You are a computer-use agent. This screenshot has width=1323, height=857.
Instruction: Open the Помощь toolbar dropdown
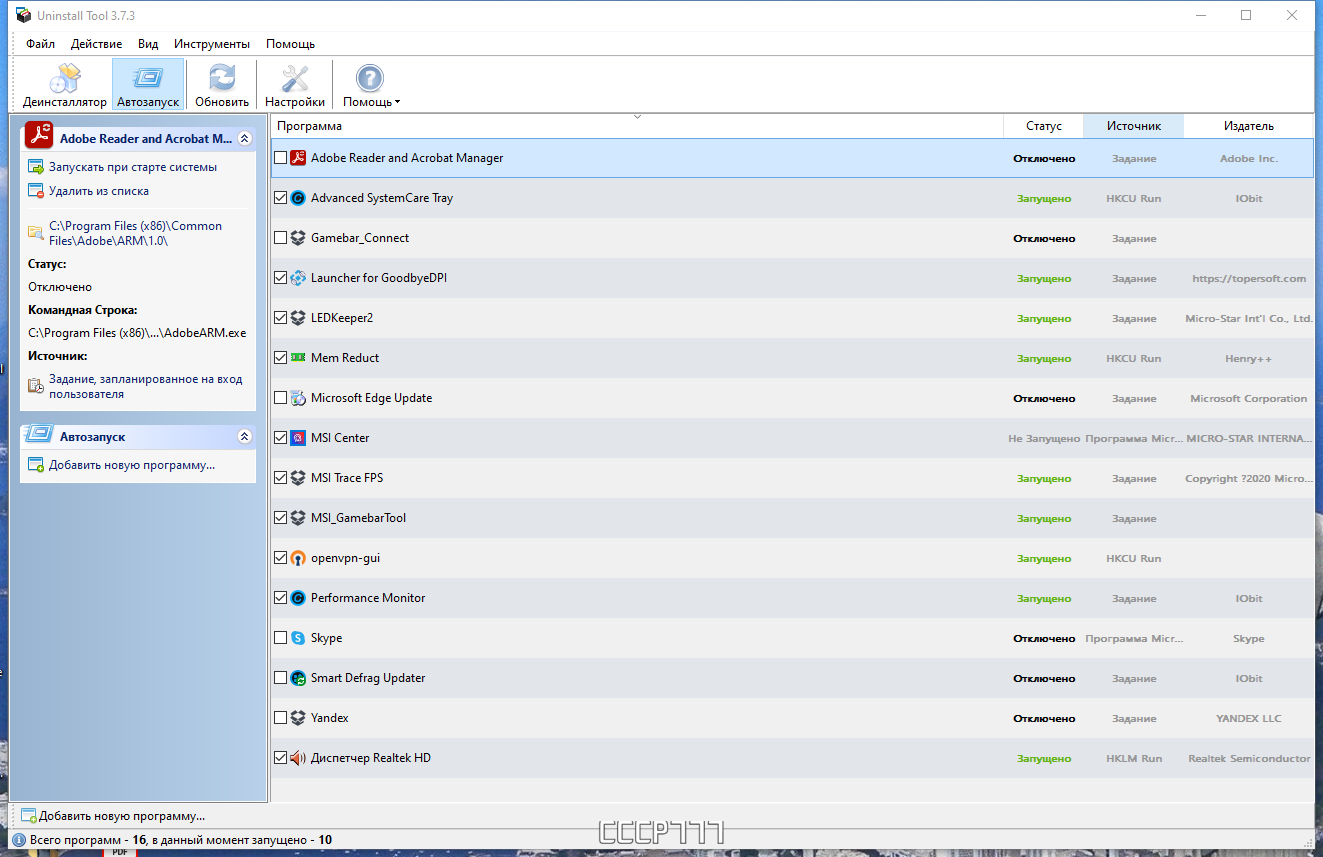[x=371, y=84]
